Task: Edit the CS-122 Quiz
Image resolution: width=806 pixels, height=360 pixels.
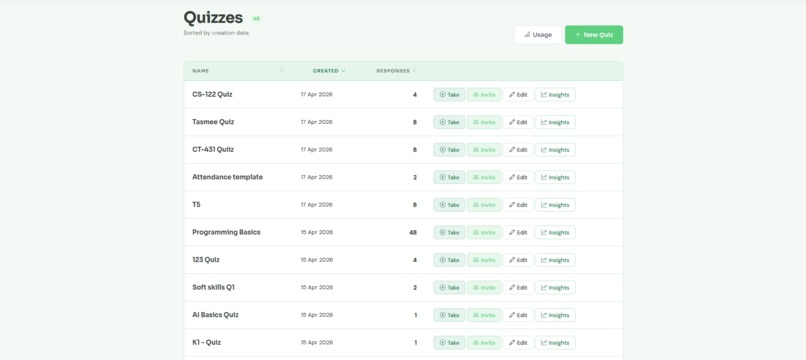Action: coord(518,95)
